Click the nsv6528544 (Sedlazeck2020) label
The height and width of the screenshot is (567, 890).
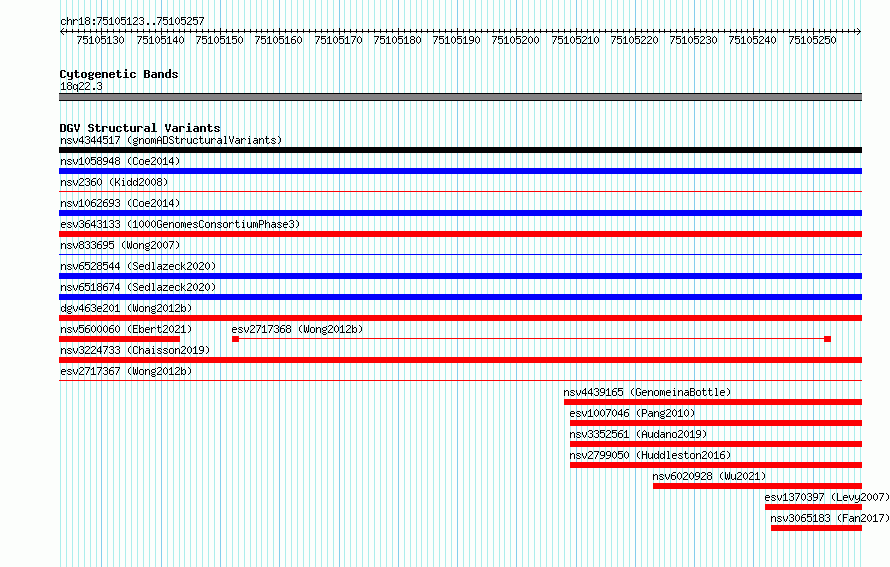(138, 266)
